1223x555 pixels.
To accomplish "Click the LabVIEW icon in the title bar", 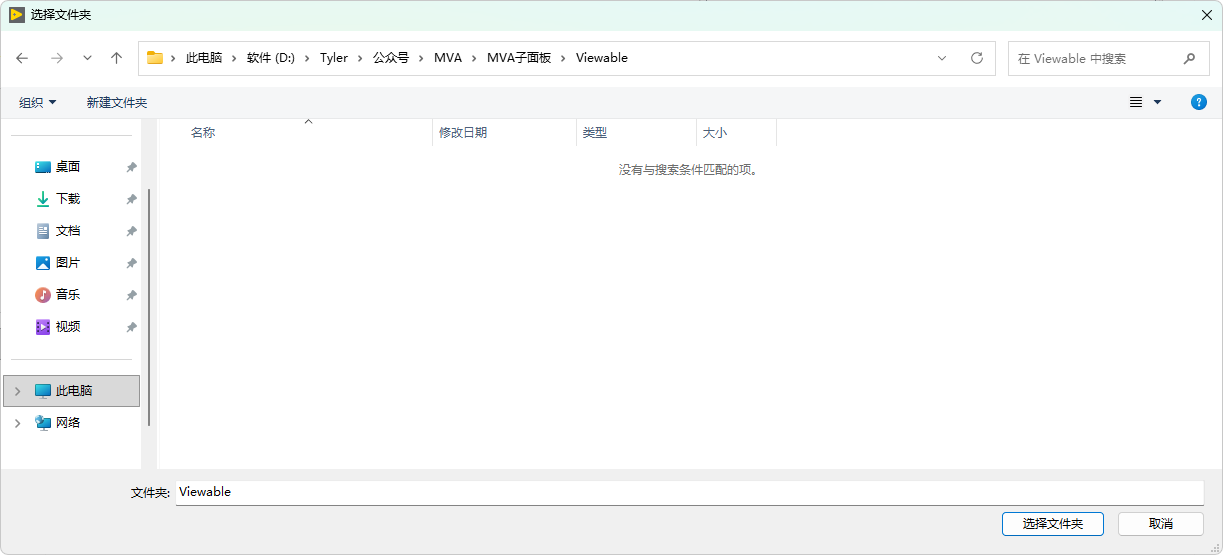I will 17,15.
